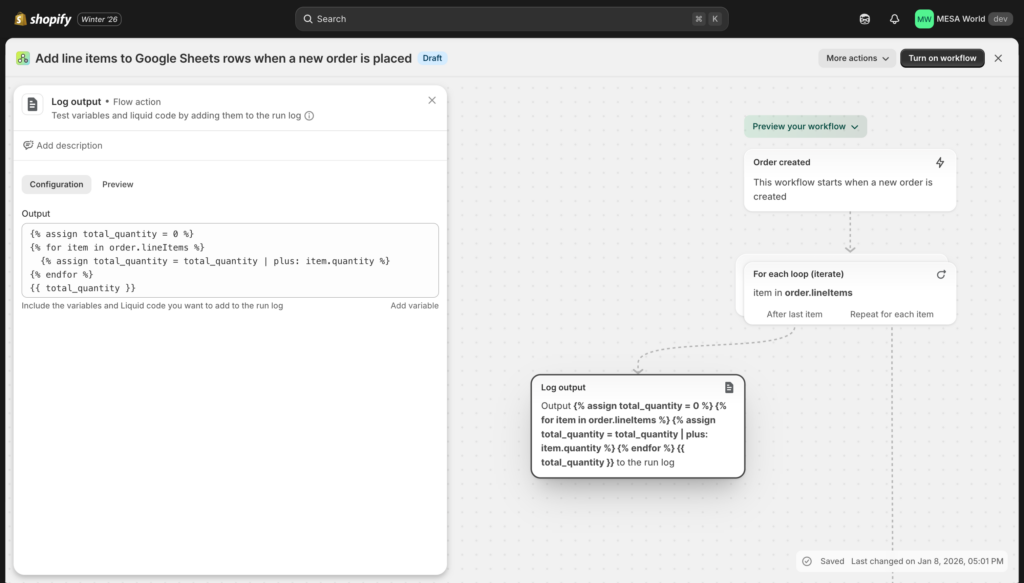Select the Log output node on canvas
The width and height of the screenshot is (1024, 583).
click(637, 426)
